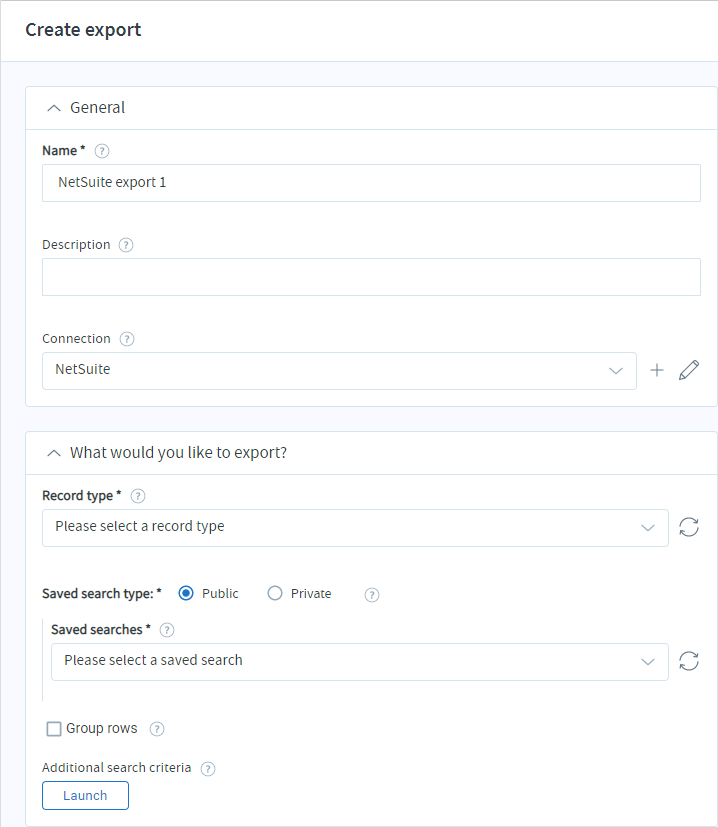Select the Public saved search type
718x827 pixels.
pyautogui.click(x=186, y=593)
